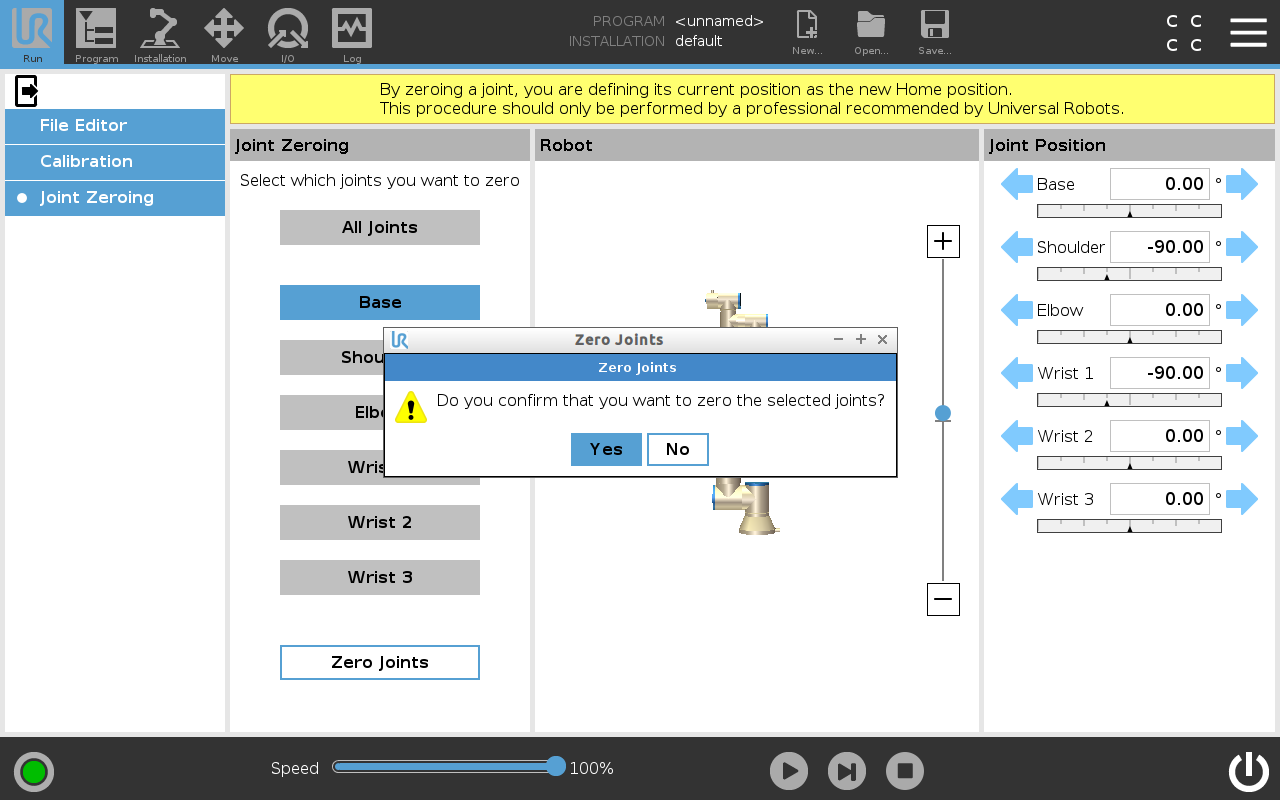The image size is (1280, 800).
Task: Click the Elbow angle input field
Action: click(x=1159, y=310)
